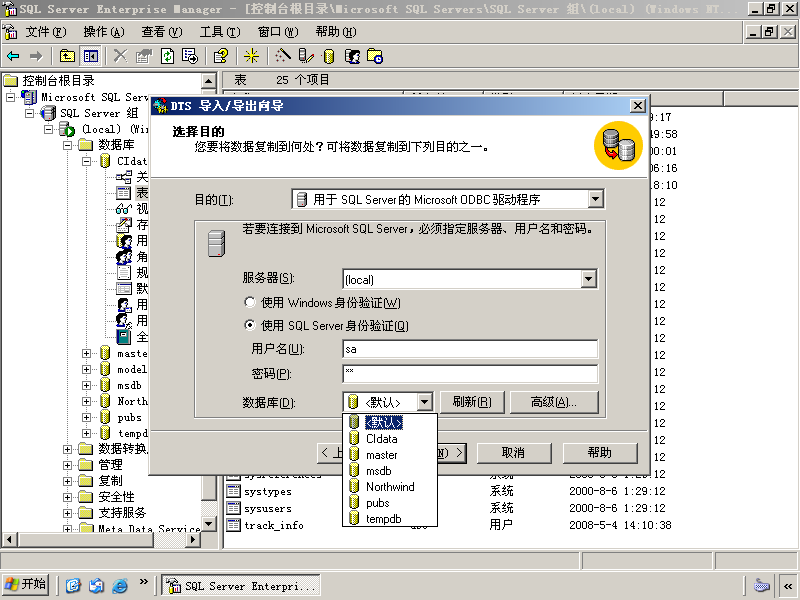Image resolution: width=800 pixels, height=600 pixels.
Task: Click the Run a wizard wand icon
Action: point(282,56)
